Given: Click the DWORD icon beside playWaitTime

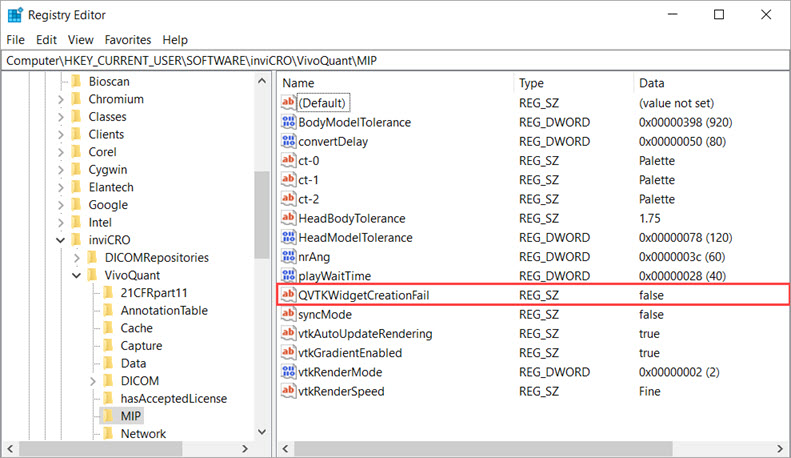Looking at the screenshot, I should pyautogui.click(x=288, y=275).
